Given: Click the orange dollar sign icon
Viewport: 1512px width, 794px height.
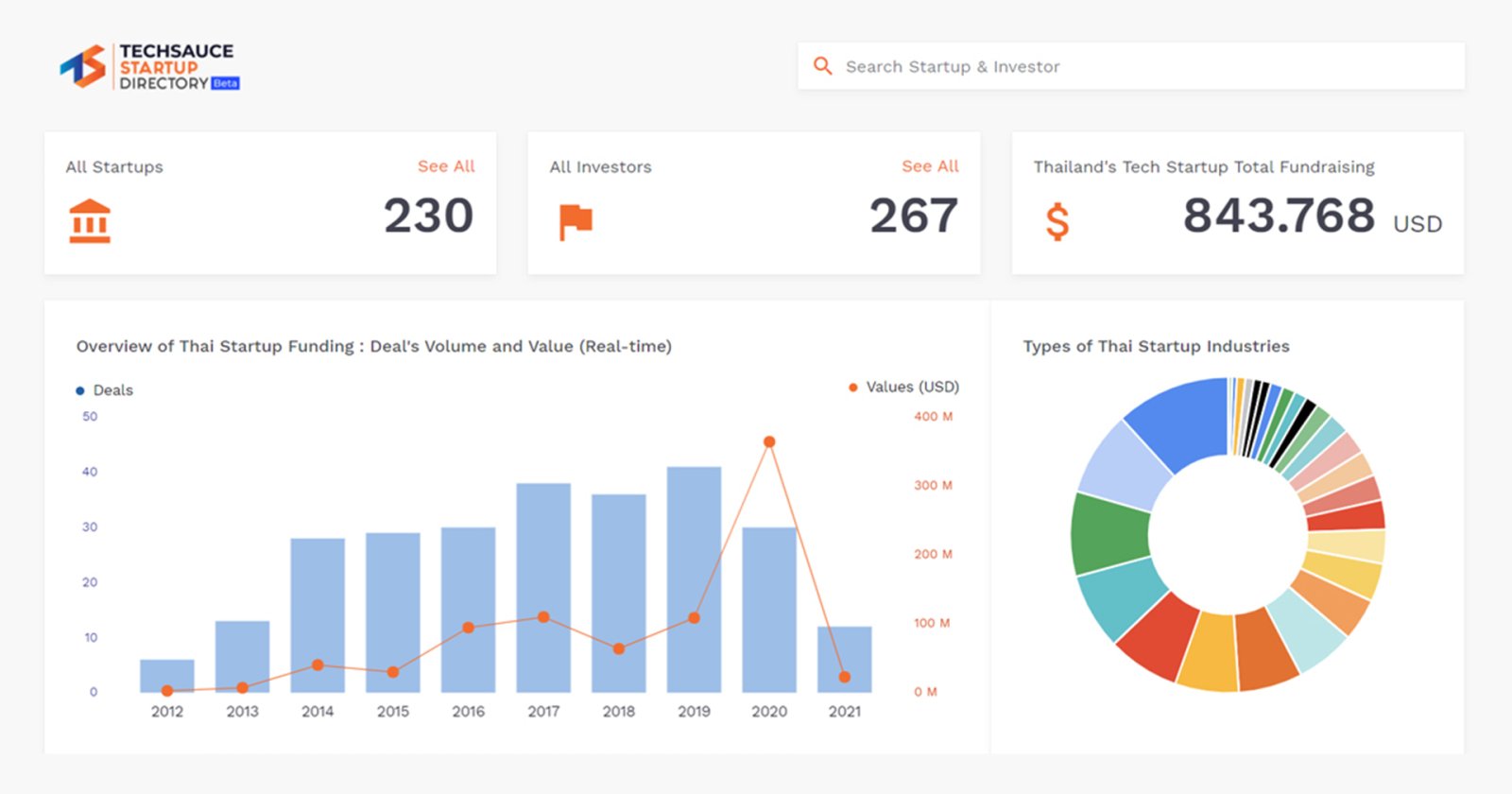Looking at the screenshot, I should pyautogui.click(x=1057, y=222).
